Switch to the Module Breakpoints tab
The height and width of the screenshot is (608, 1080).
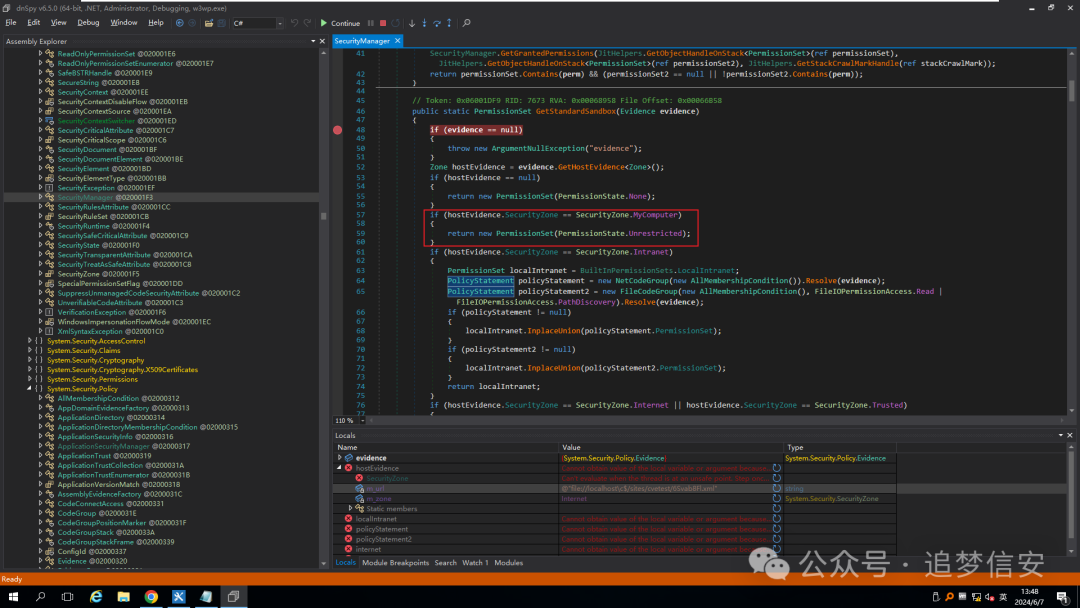click(x=395, y=562)
